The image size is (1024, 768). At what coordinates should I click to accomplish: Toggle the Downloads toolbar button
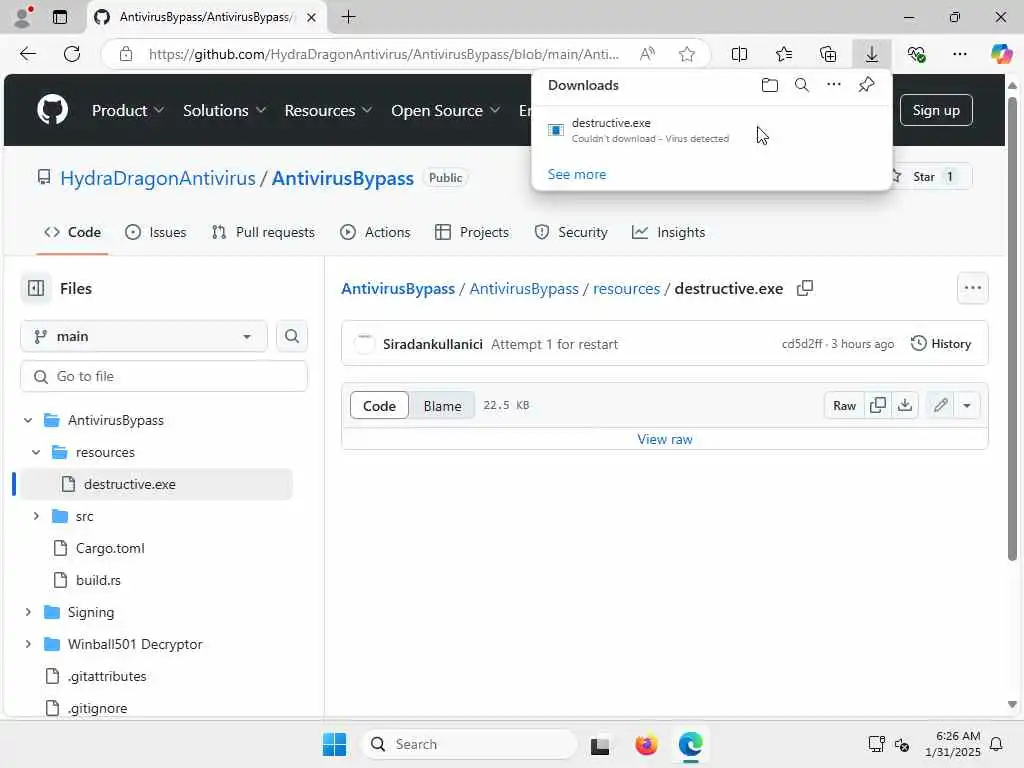pos(872,54)
